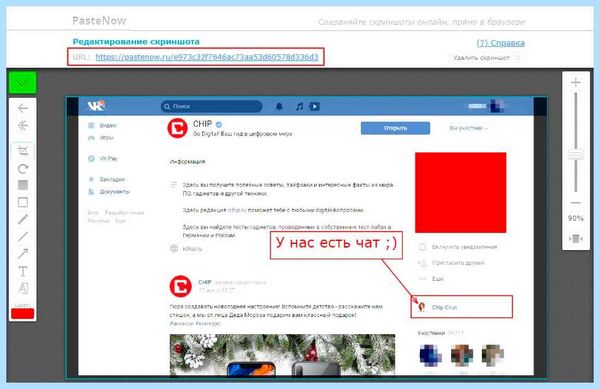Click the 90% zoom value

[576, 218]
